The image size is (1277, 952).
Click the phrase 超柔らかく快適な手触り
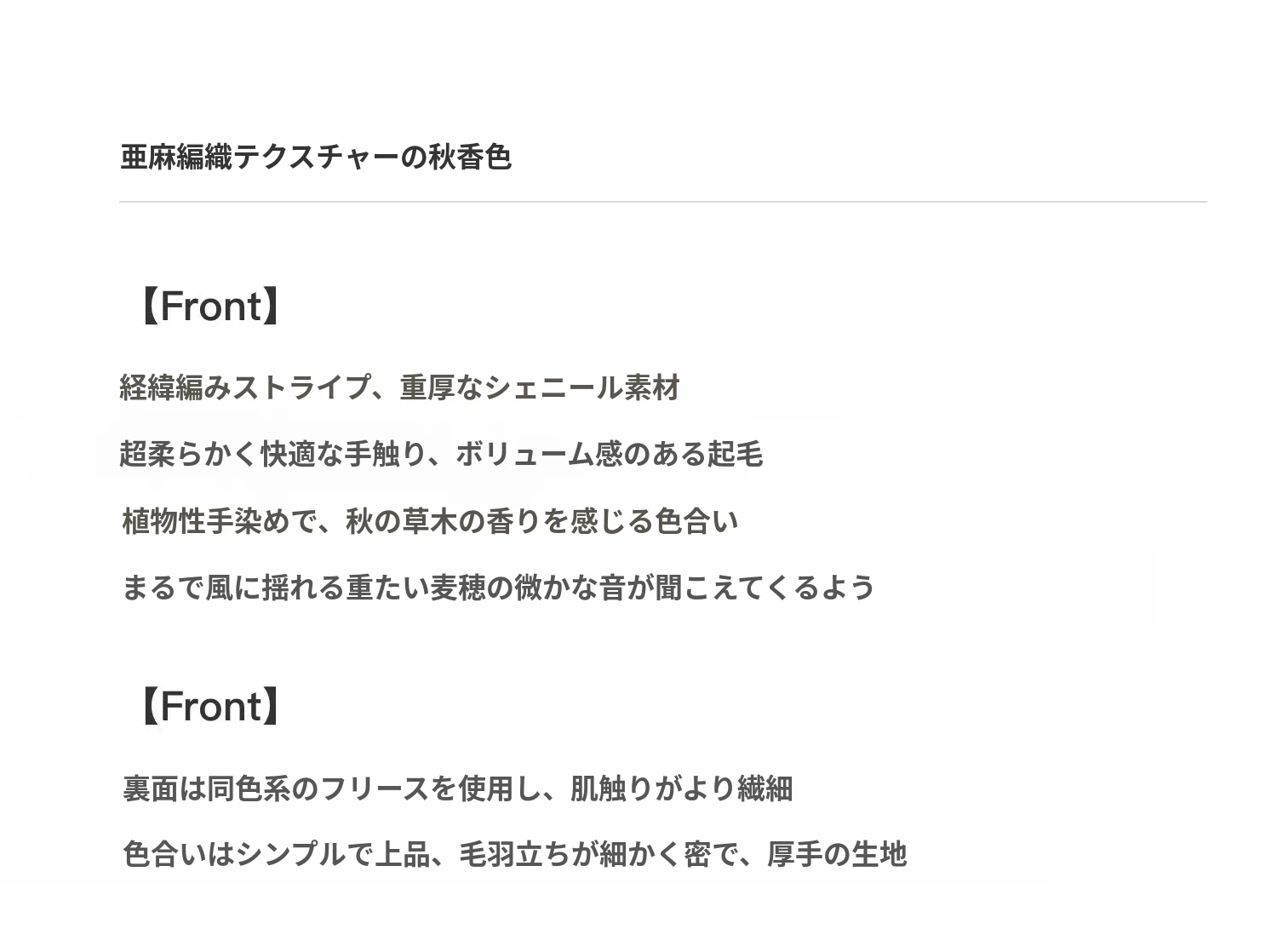pyautogui.click(x=272, y=454)
